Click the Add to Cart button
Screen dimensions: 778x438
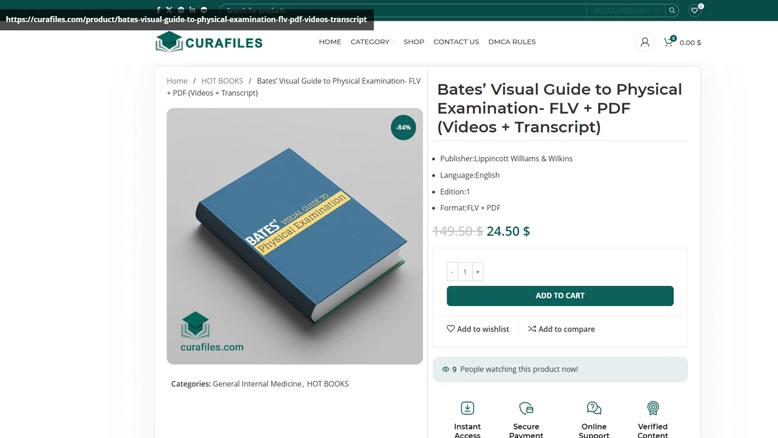click(560, 296)
